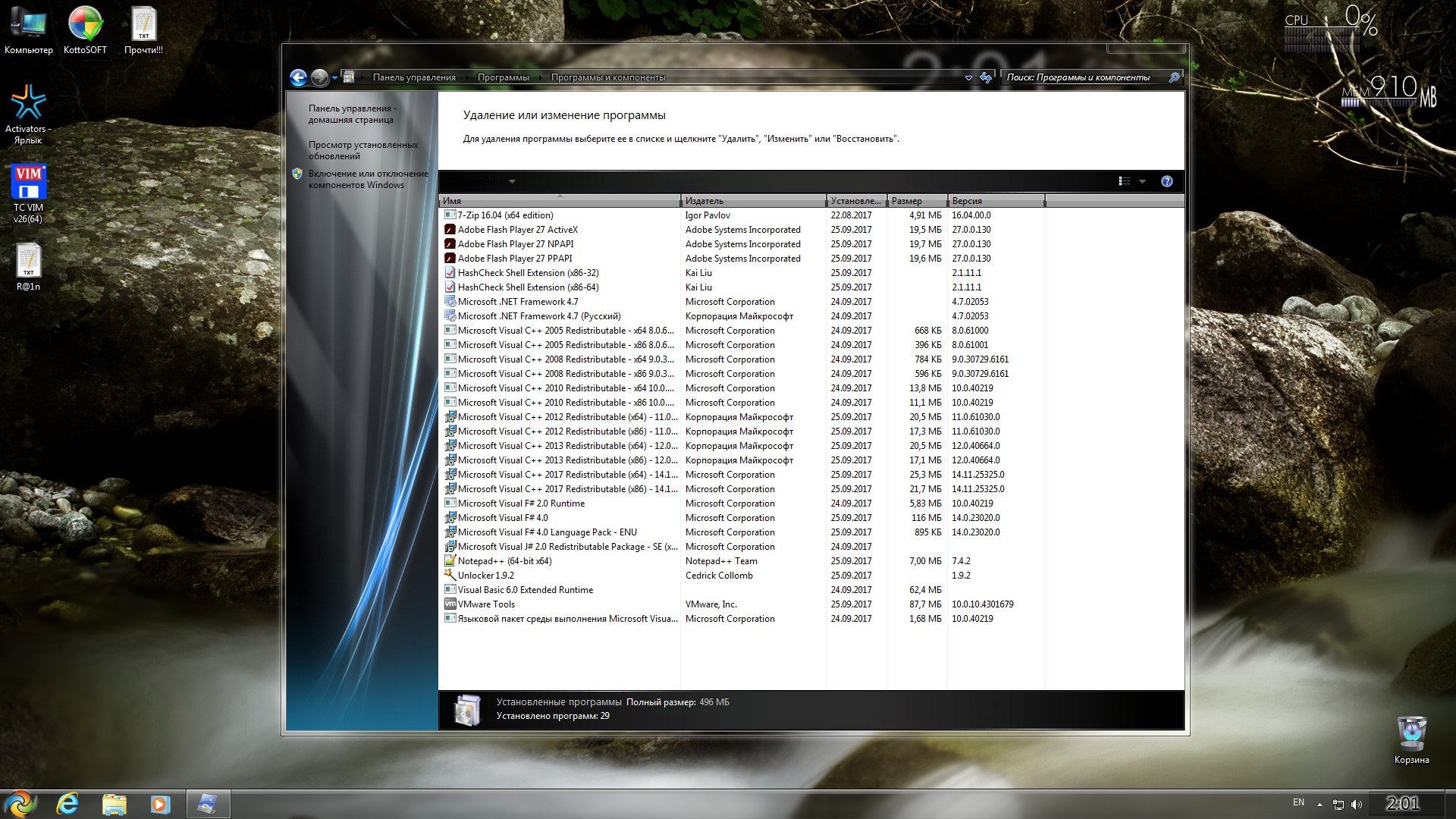The width and height of the screenshot is (1456, 819).
Task: Click the network tray icon
Action: click(x=1338, y=804)
